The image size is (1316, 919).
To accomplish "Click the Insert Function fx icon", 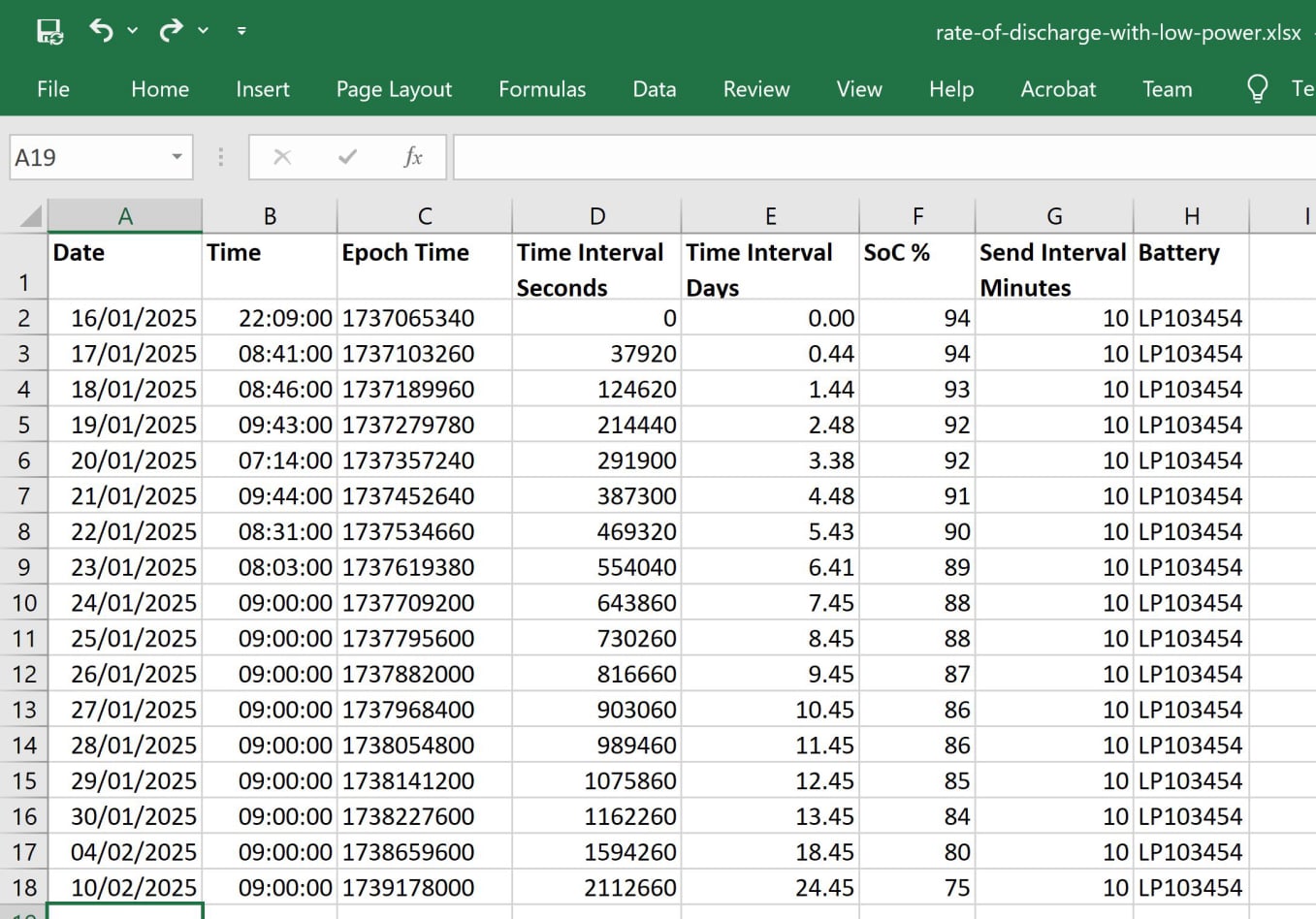I will [412, 157].
